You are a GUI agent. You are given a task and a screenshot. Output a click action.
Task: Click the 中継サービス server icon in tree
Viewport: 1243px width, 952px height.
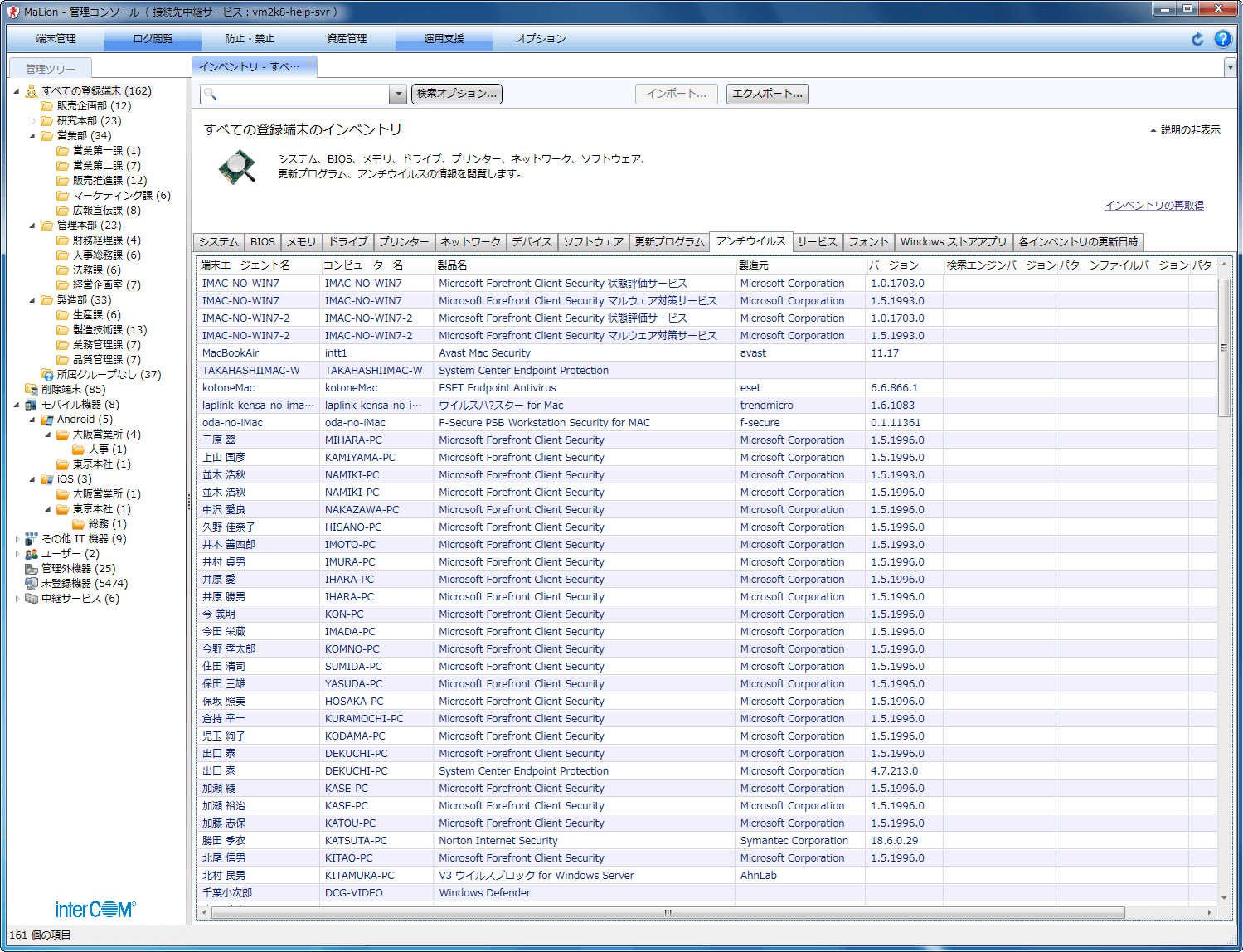click(x=32, y=599)
